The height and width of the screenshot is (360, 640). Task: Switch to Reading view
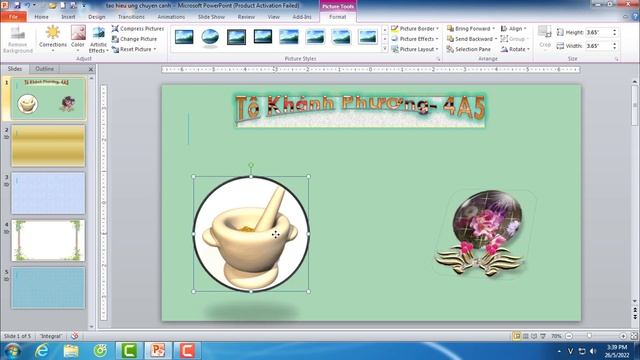tap(534, 336)
